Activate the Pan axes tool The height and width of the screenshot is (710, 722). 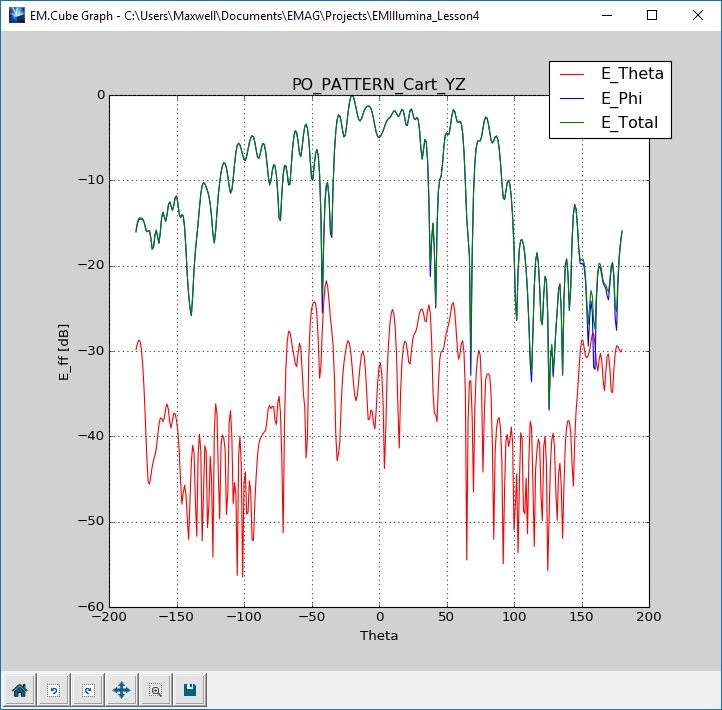point(122,689)
